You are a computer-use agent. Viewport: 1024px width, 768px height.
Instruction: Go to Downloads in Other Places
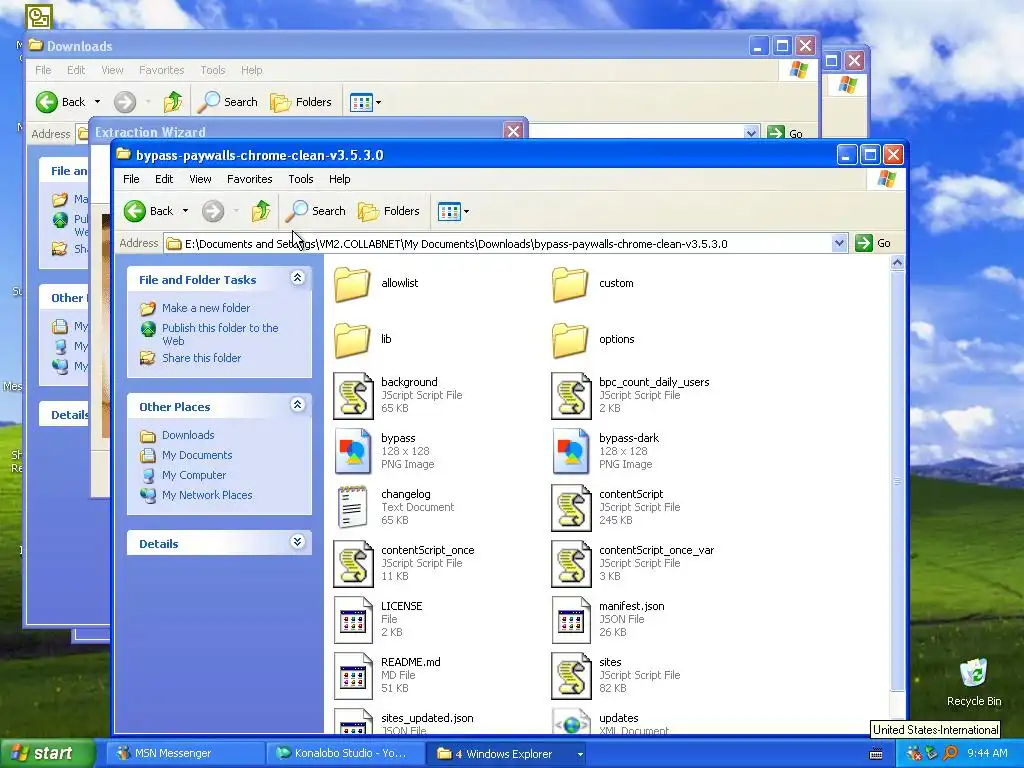pos(188,435)
